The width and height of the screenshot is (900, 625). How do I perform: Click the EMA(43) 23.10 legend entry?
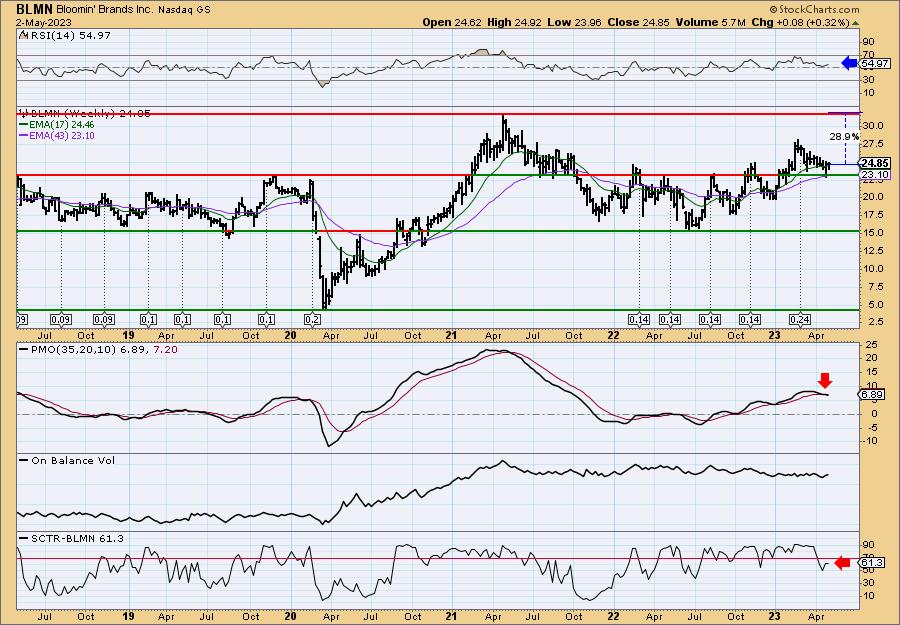click(x=61, y=136)
